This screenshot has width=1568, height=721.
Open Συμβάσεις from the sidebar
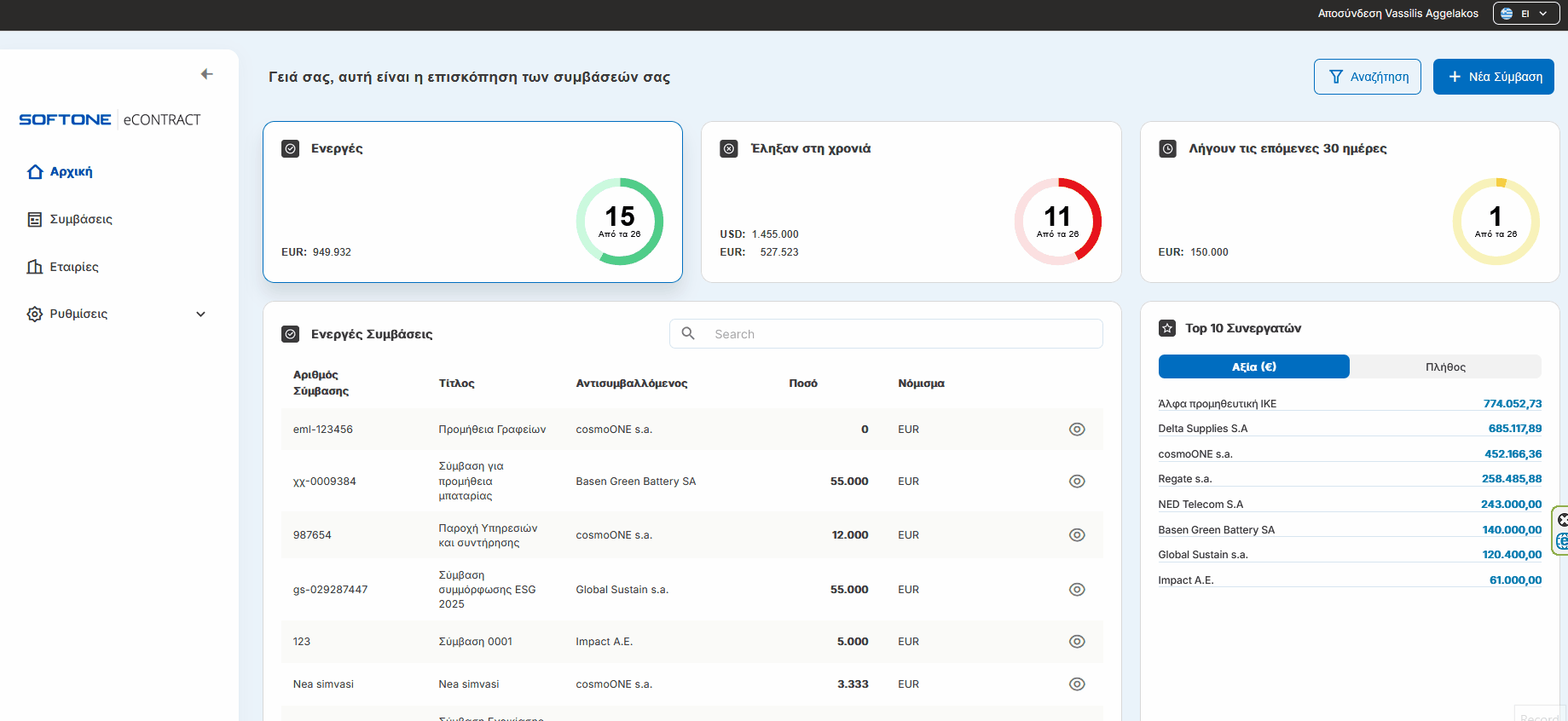click(80, 220)
